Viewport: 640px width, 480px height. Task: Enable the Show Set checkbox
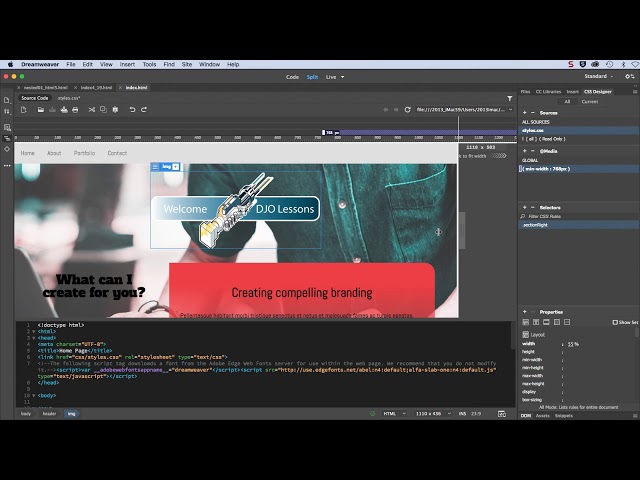click(x=615, y=322)
